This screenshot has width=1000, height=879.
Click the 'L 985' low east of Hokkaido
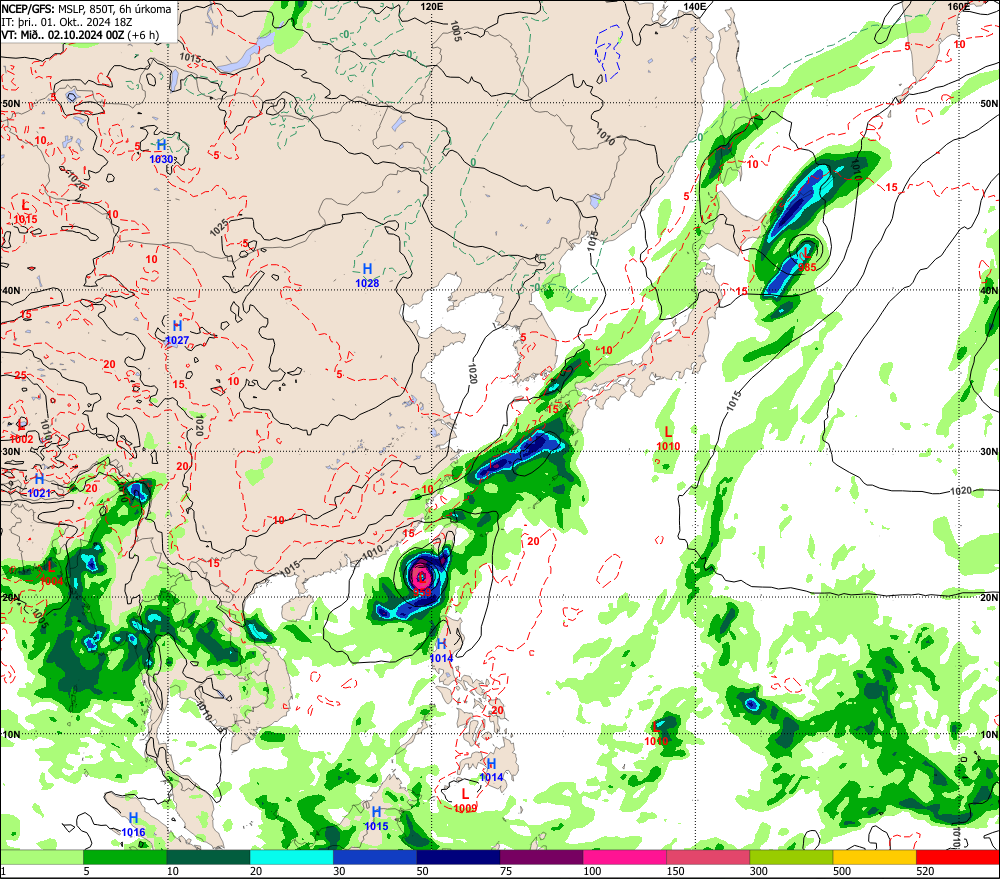[x=807, y=260]
